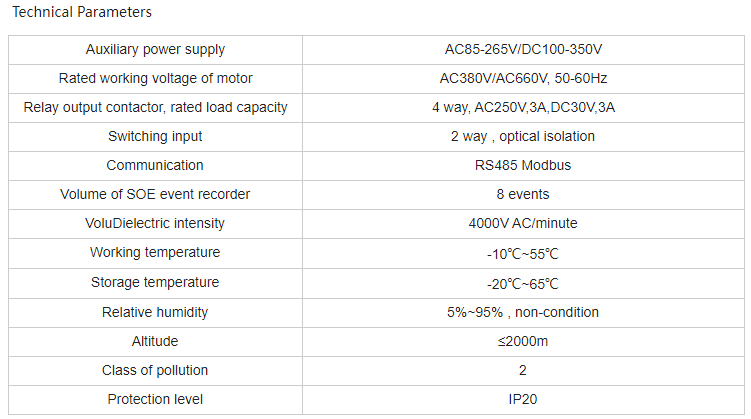Select the Communication row label
Screen dimensions: 751x419
click(x=155, y=165)
